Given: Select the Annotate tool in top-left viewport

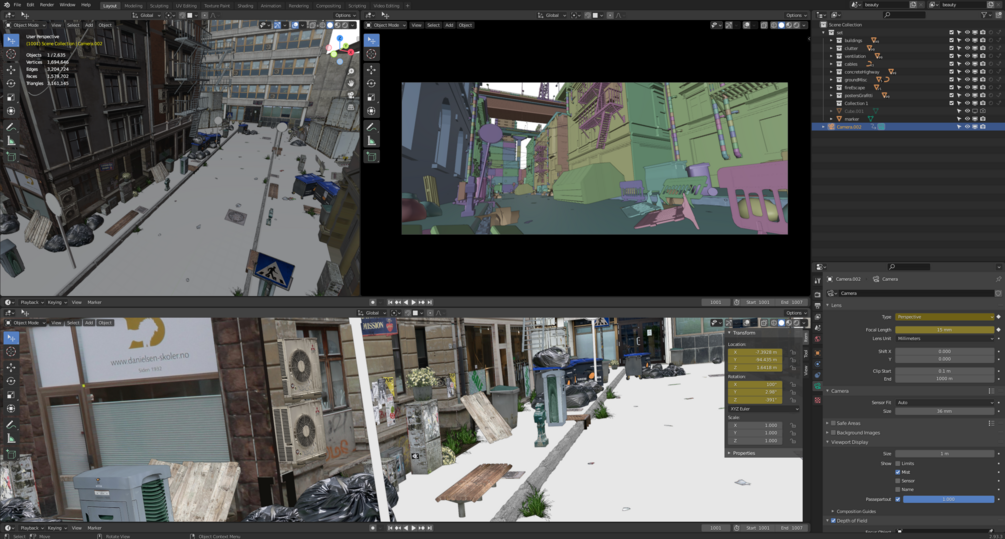Looking at the screenshot, I should click(11, 127).
